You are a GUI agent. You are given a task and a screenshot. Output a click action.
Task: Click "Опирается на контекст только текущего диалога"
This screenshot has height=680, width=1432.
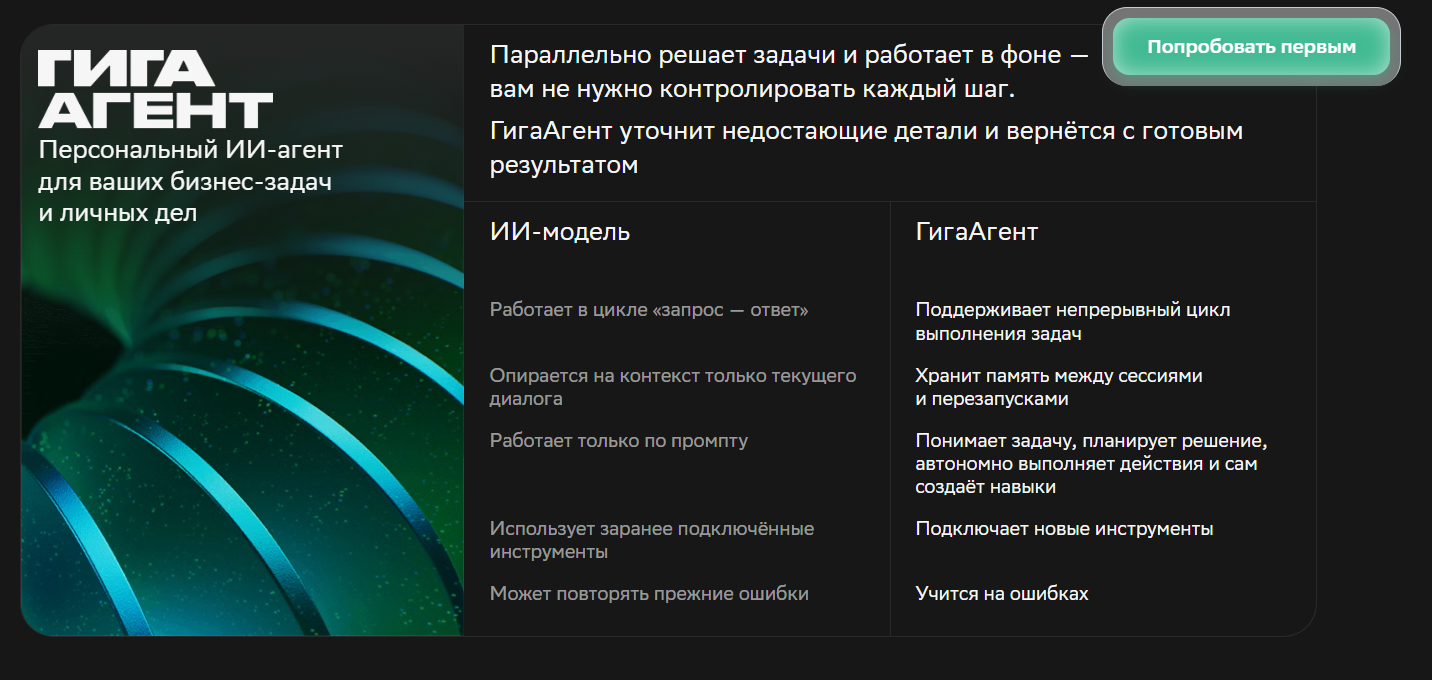(673, 387)
